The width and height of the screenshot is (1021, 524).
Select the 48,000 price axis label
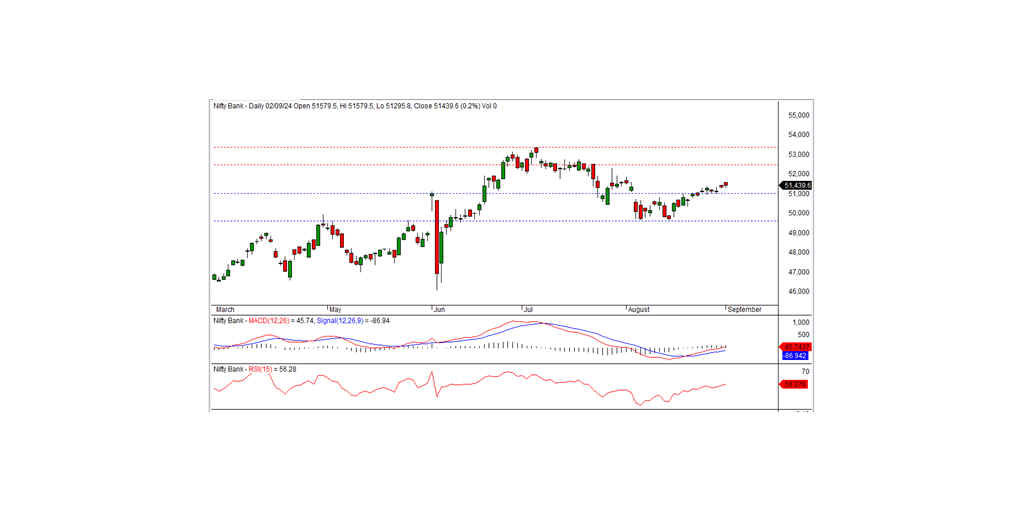(798, 252)
